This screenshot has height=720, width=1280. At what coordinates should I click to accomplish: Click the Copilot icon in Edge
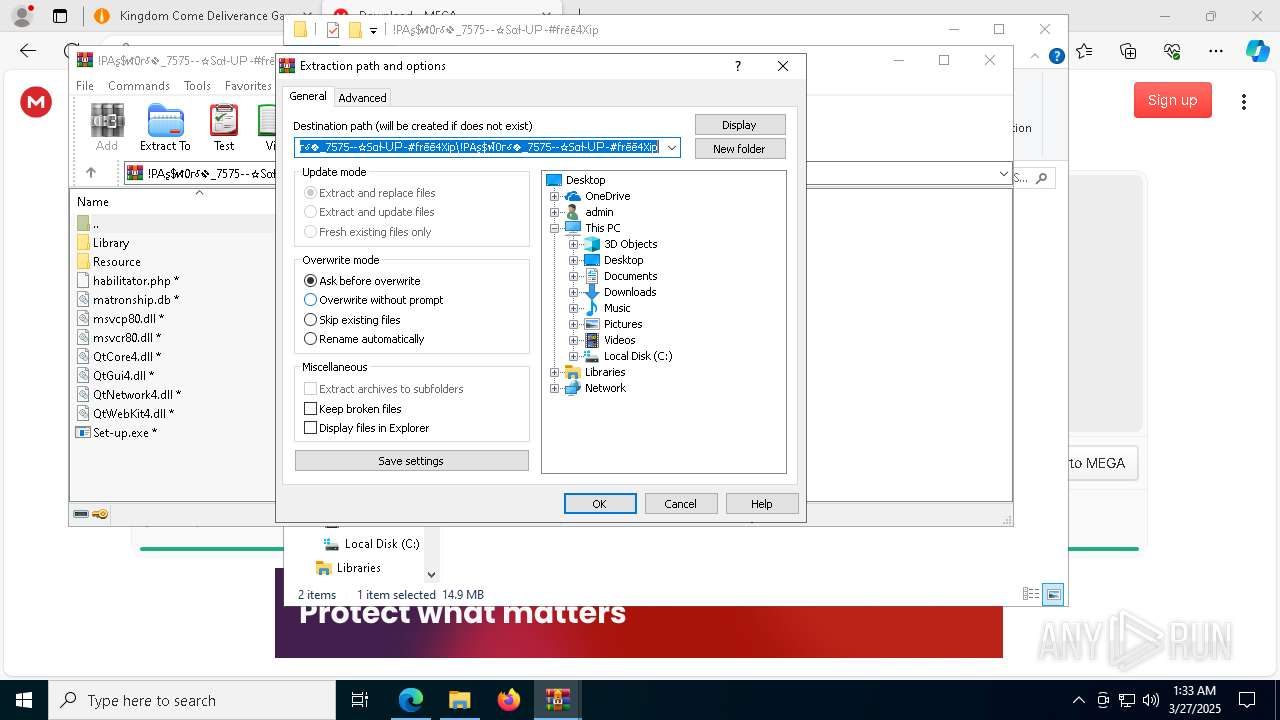pyautogui.click(x=1257, y=50)
